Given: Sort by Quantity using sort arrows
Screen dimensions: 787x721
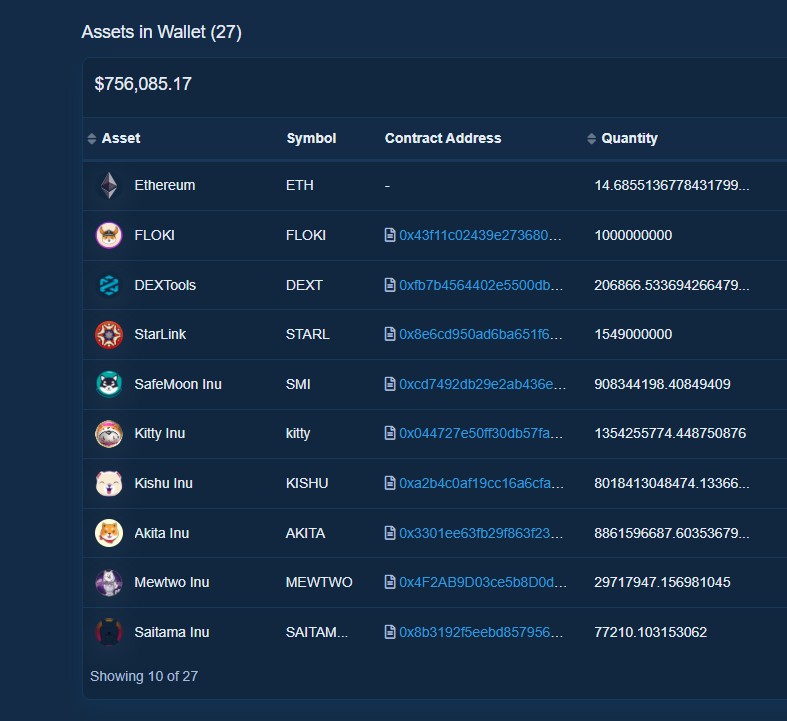Looking at the screenshot, I should (x=591, y=138).
